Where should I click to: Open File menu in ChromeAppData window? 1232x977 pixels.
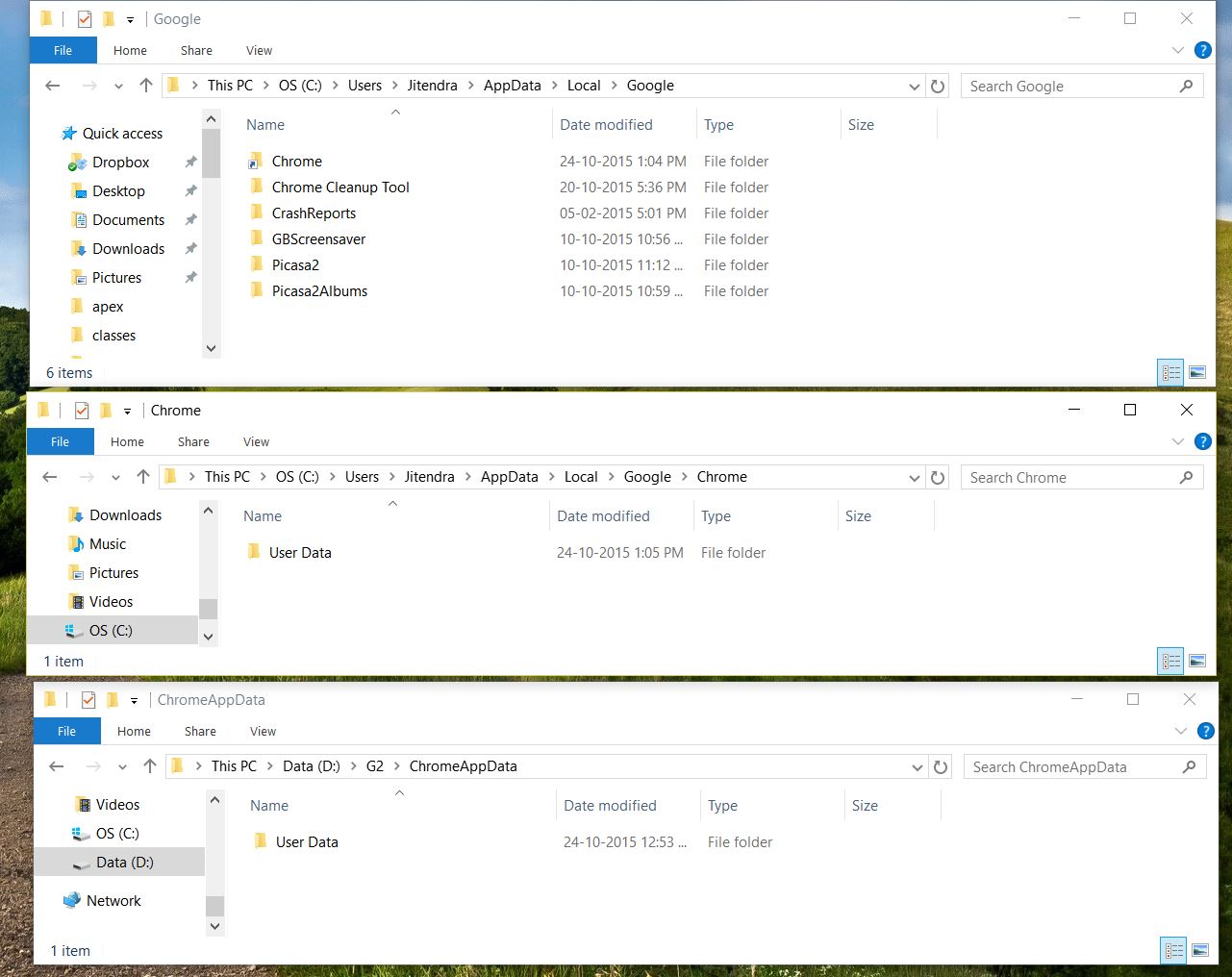tap(66, 732)
